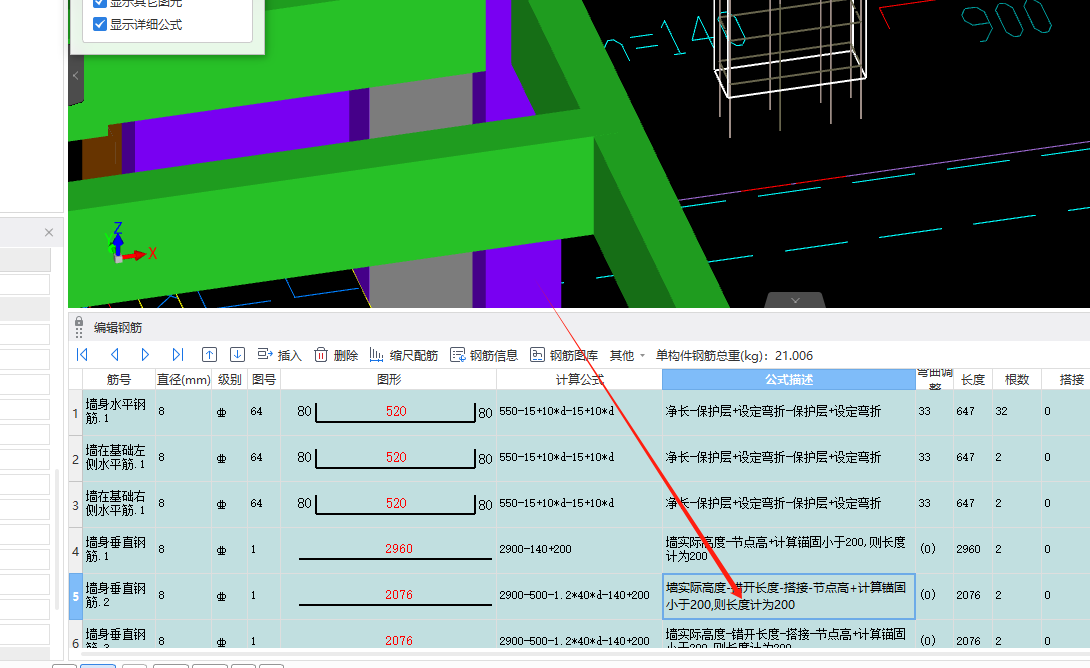Click count 32 cell in row 1

[1016, 412]
